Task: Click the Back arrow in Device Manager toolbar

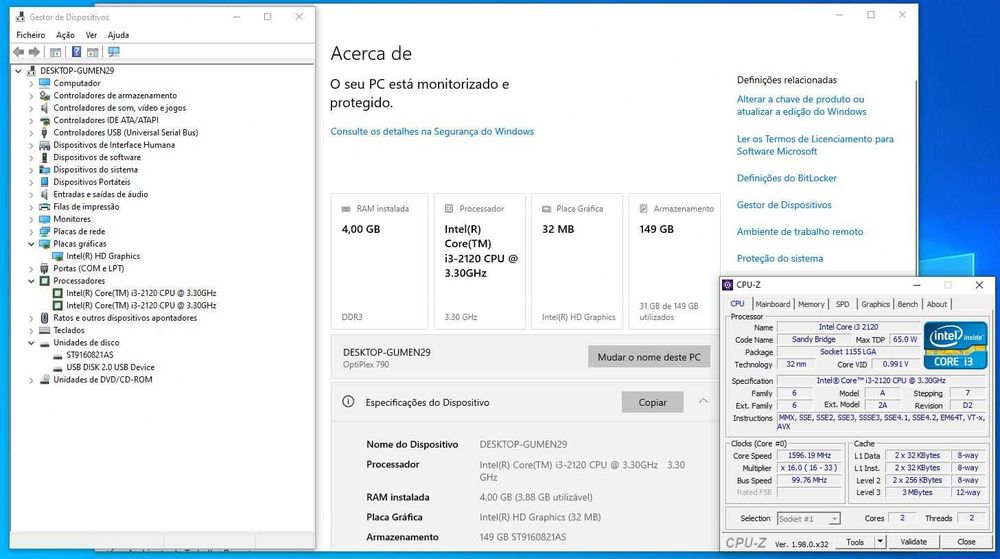Action: (18, 52)
